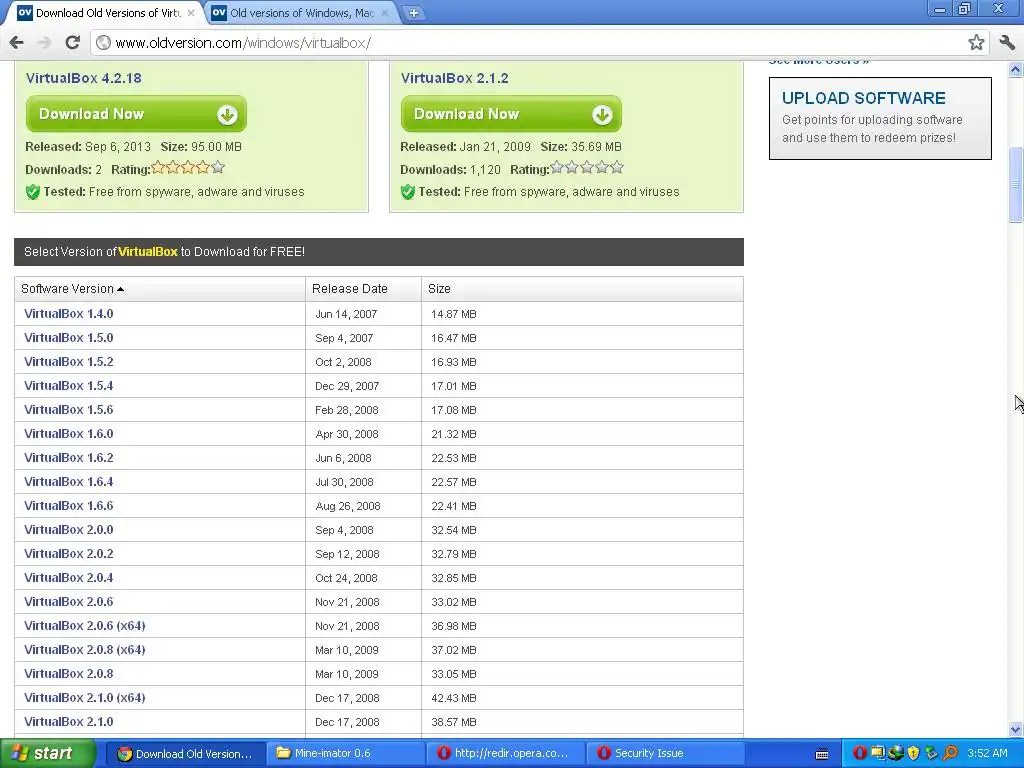This screenshot has width=1024, height=768.
Task: Open VirtualBox 1.6.4 version link
Action: (69, 482)
